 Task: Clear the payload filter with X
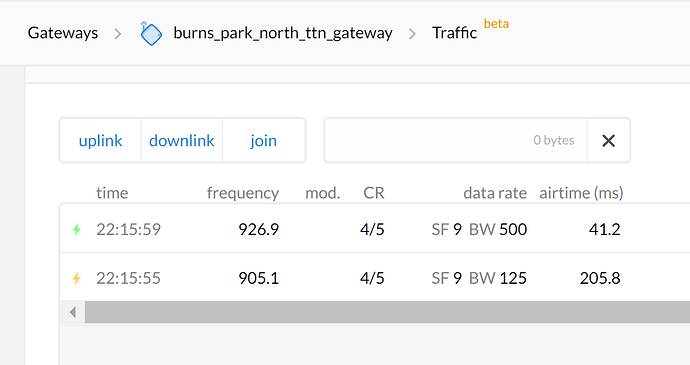tap(609, 140)
